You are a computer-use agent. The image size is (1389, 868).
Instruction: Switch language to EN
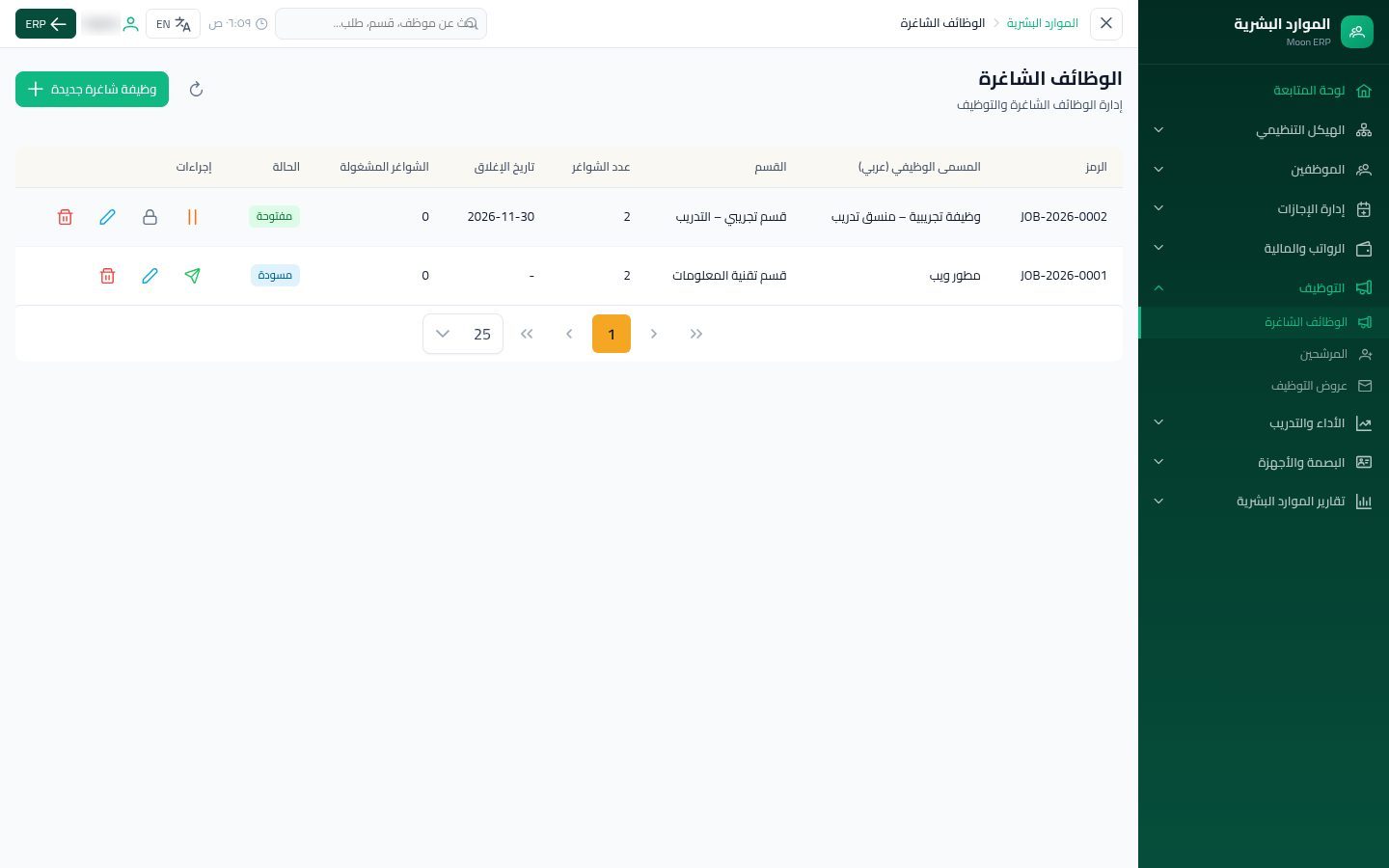(173, 24)
